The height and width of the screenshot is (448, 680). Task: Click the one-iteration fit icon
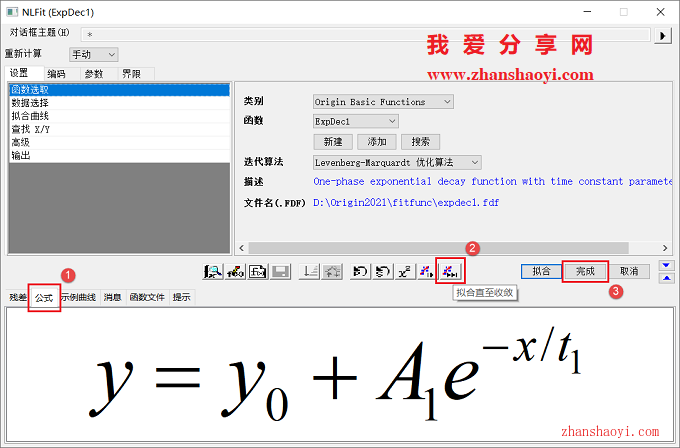coord(427,272)
